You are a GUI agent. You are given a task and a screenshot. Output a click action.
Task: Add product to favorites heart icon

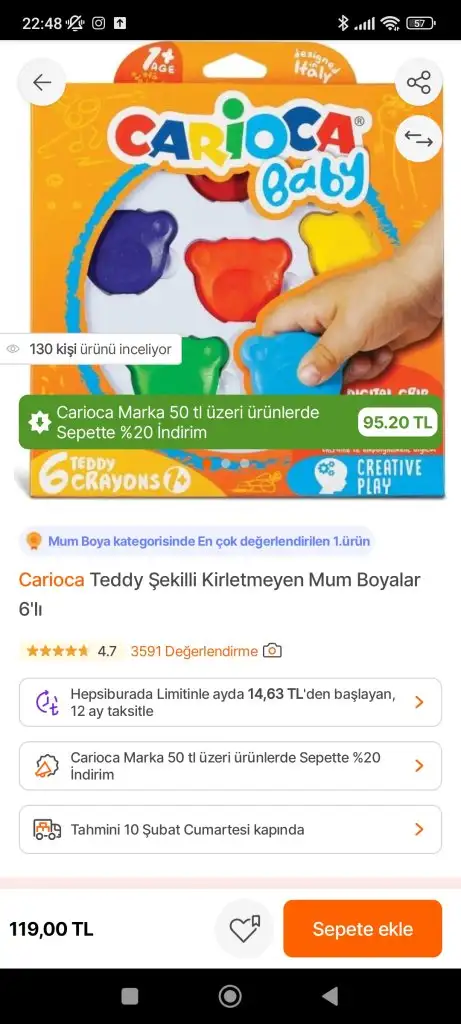click(x=244, y=929)
